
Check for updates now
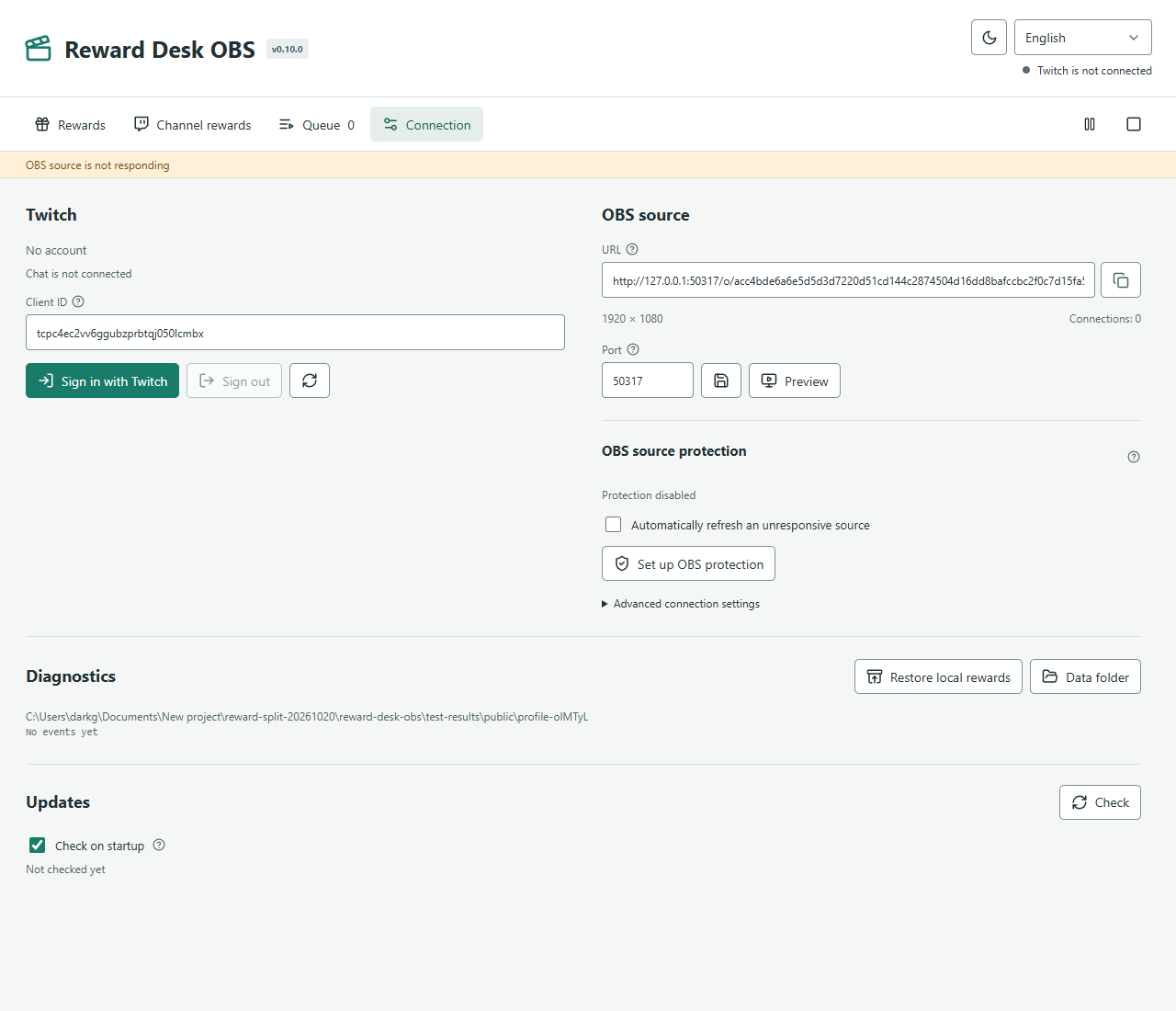click(x=1100, y=802)
